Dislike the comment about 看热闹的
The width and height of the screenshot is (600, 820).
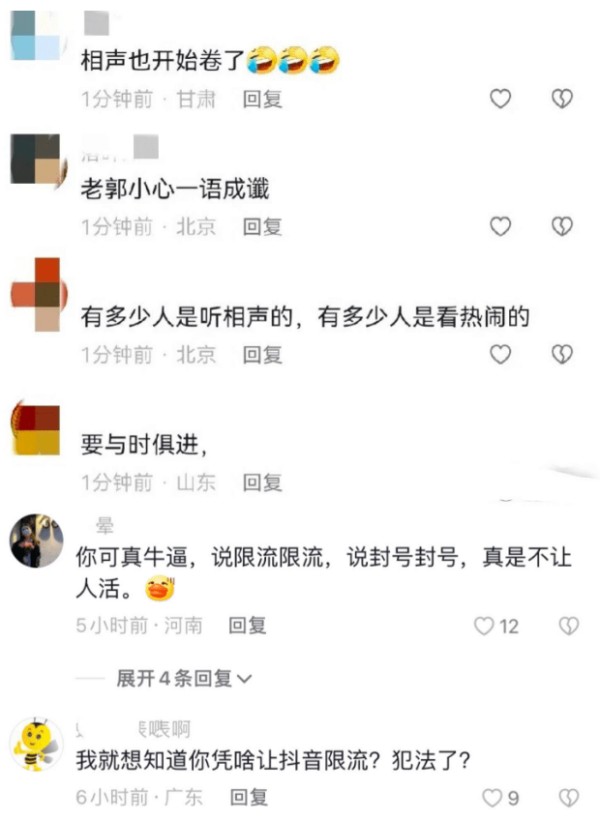pos(562,354)
